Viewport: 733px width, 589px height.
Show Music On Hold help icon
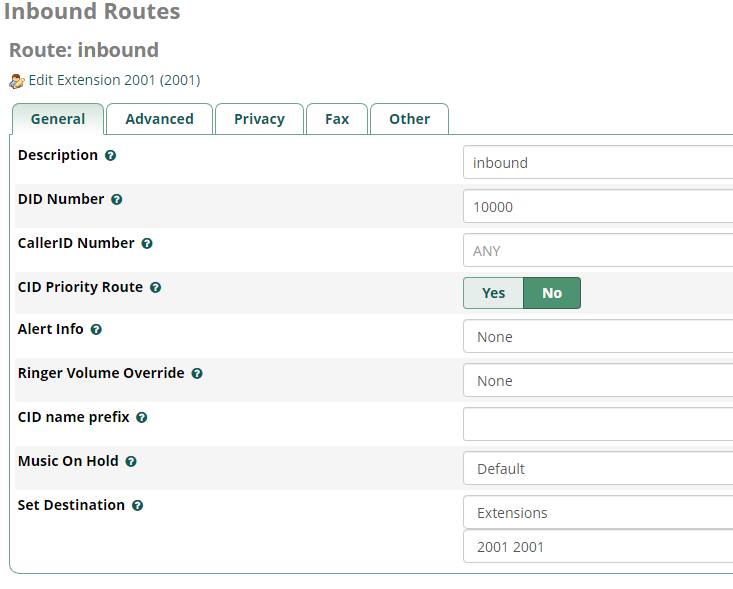pos(131,461)
